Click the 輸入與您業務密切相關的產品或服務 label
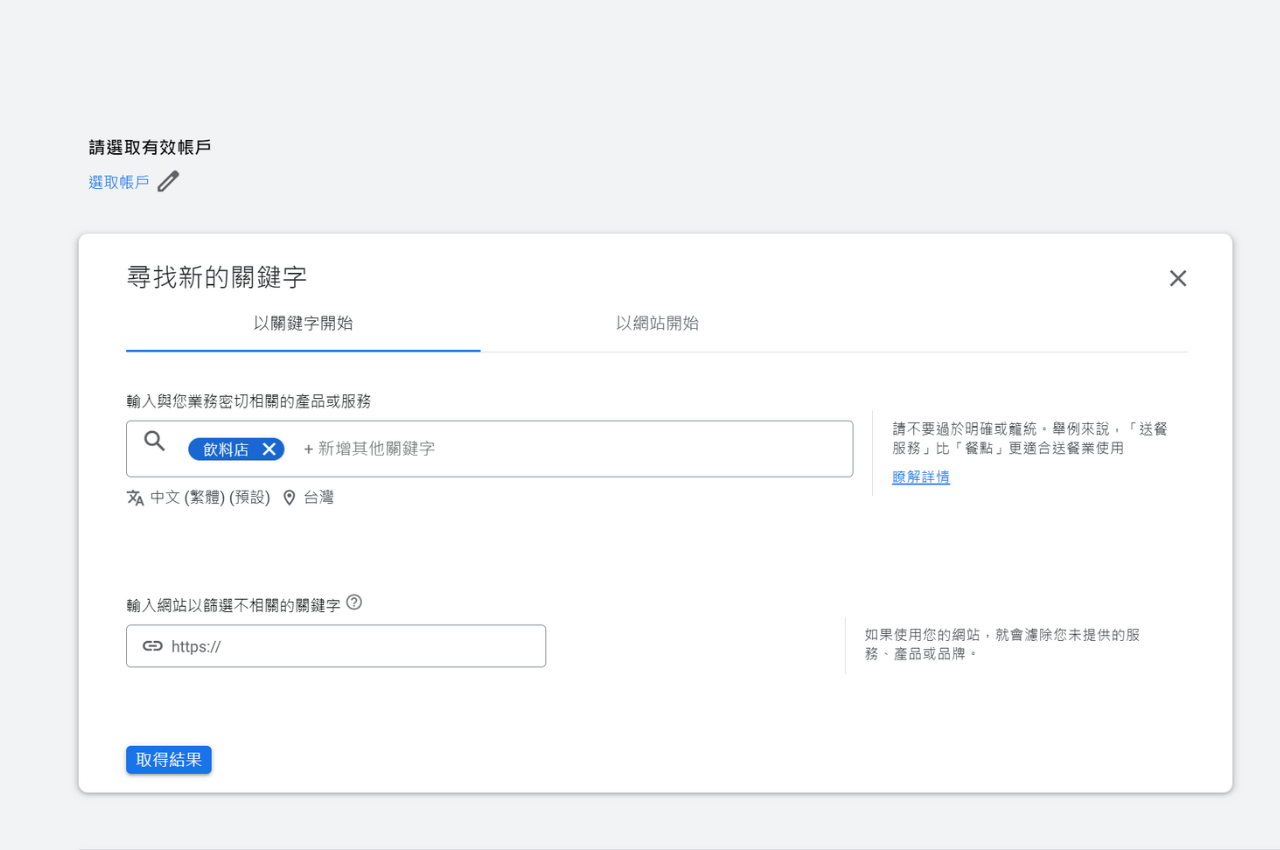The width and height of the screenshot is (1280, 850). click(249, 402)
